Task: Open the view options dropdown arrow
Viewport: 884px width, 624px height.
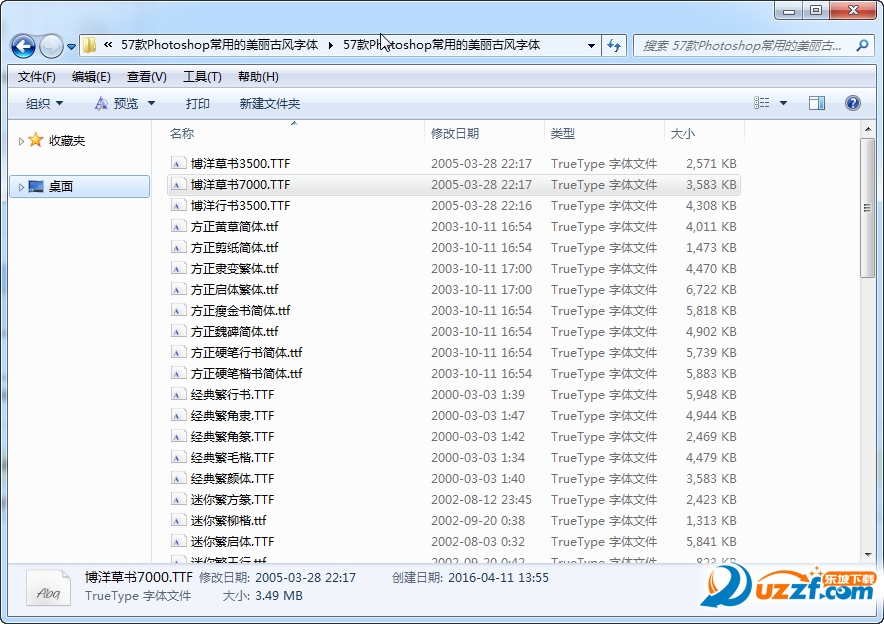Action: [x=783, y=103]
